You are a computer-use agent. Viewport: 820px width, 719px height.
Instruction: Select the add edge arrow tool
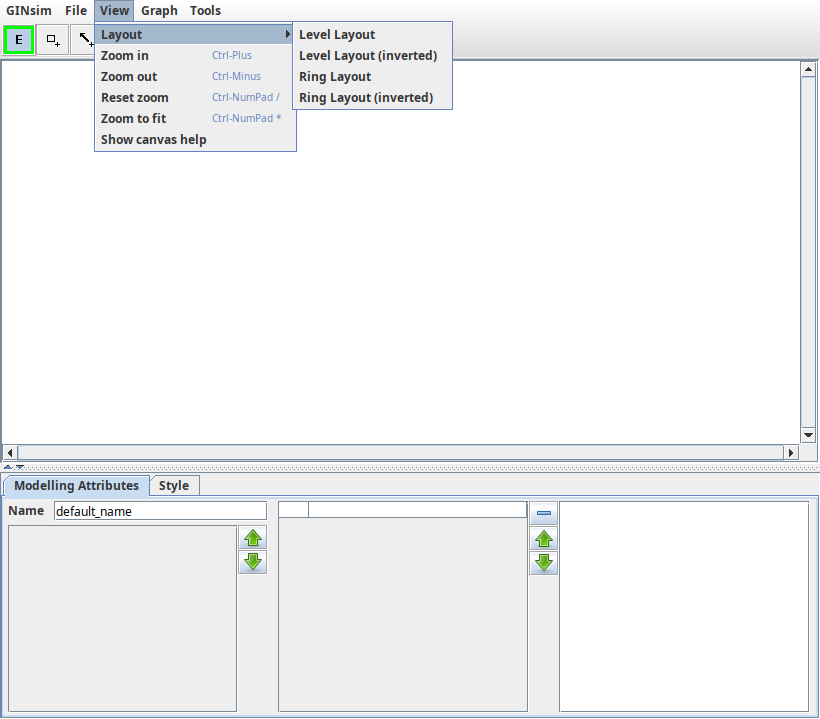coord(86,40)
